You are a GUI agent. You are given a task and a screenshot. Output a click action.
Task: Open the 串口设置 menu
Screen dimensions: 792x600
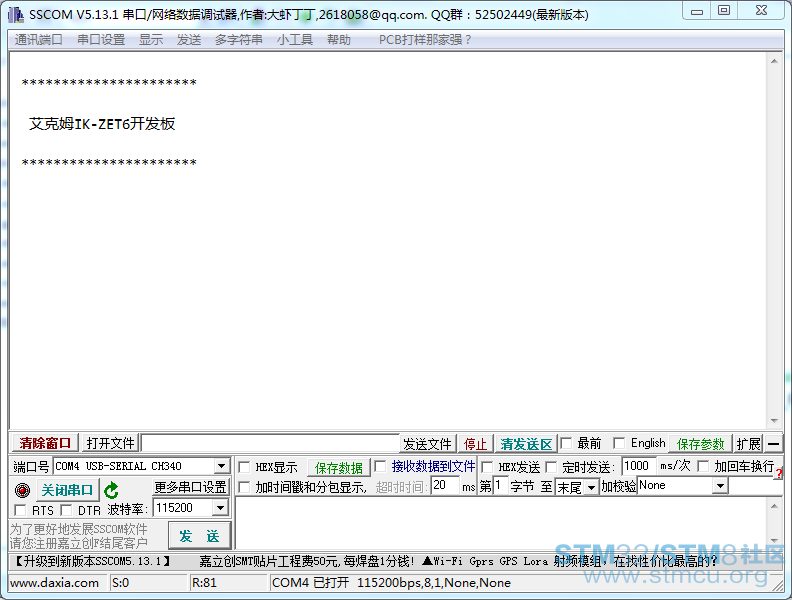101,40
